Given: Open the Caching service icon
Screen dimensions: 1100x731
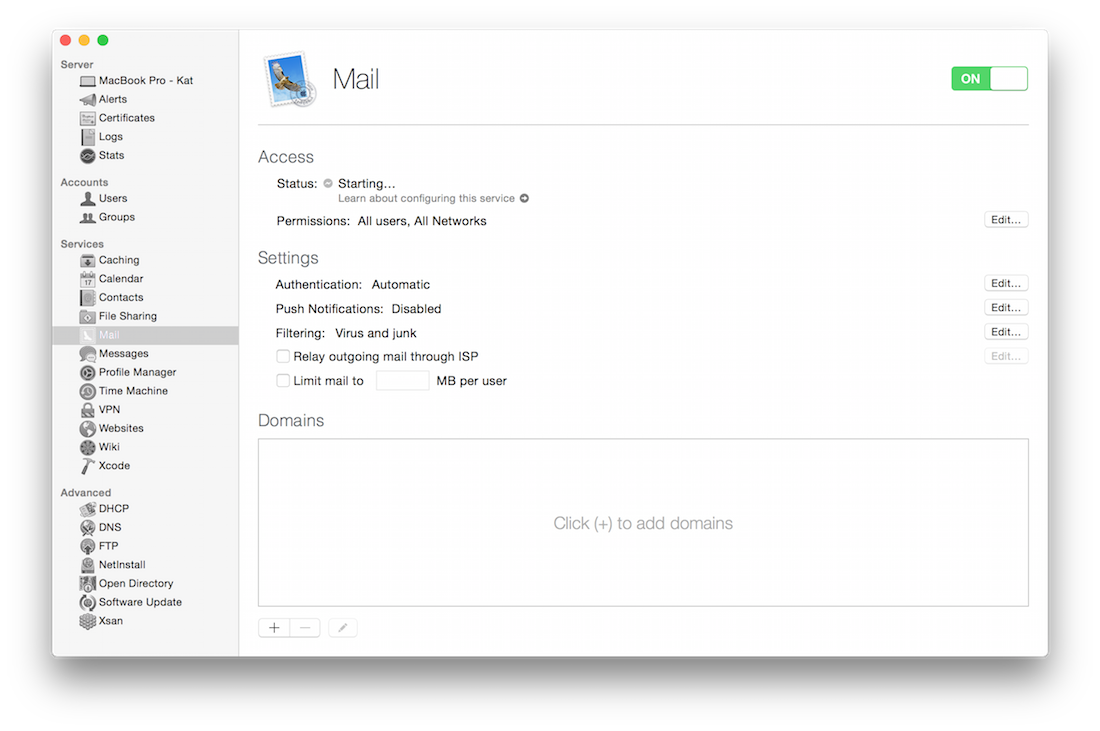Looking at the screenshot, I should [88, 260].
